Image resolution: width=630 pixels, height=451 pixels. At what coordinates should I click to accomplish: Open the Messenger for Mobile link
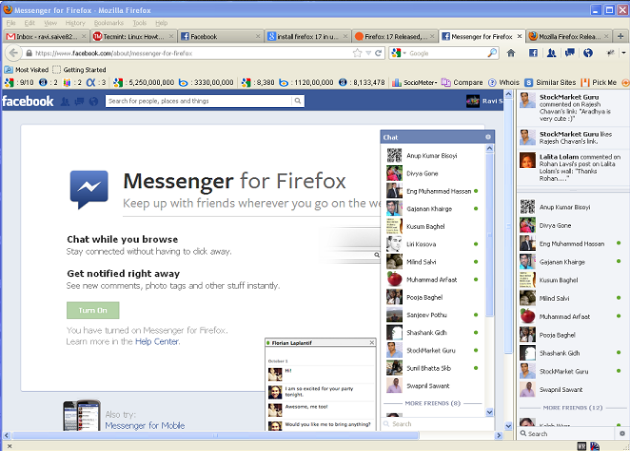[145, 425]
